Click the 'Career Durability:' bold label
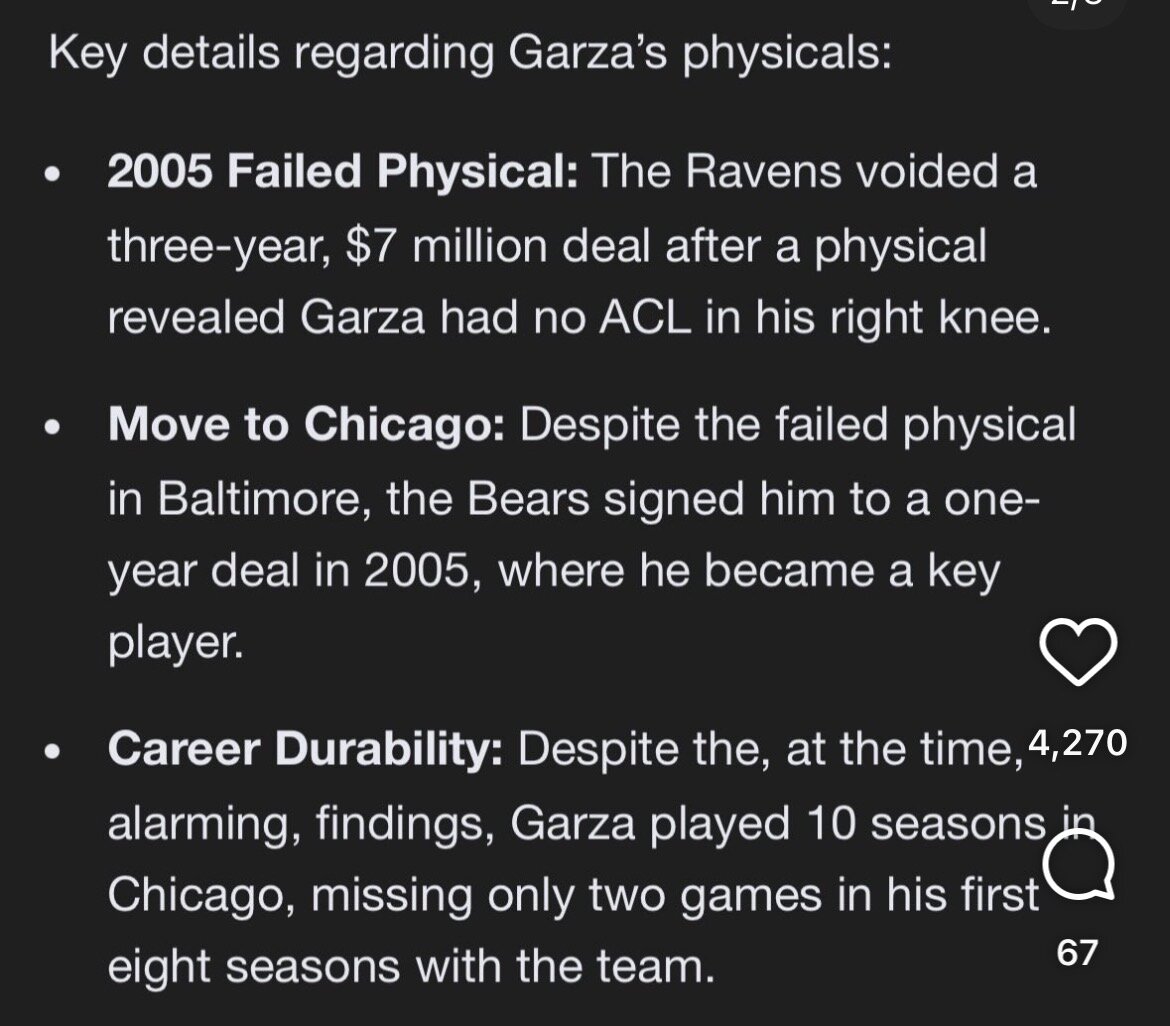 pos(305,749)
